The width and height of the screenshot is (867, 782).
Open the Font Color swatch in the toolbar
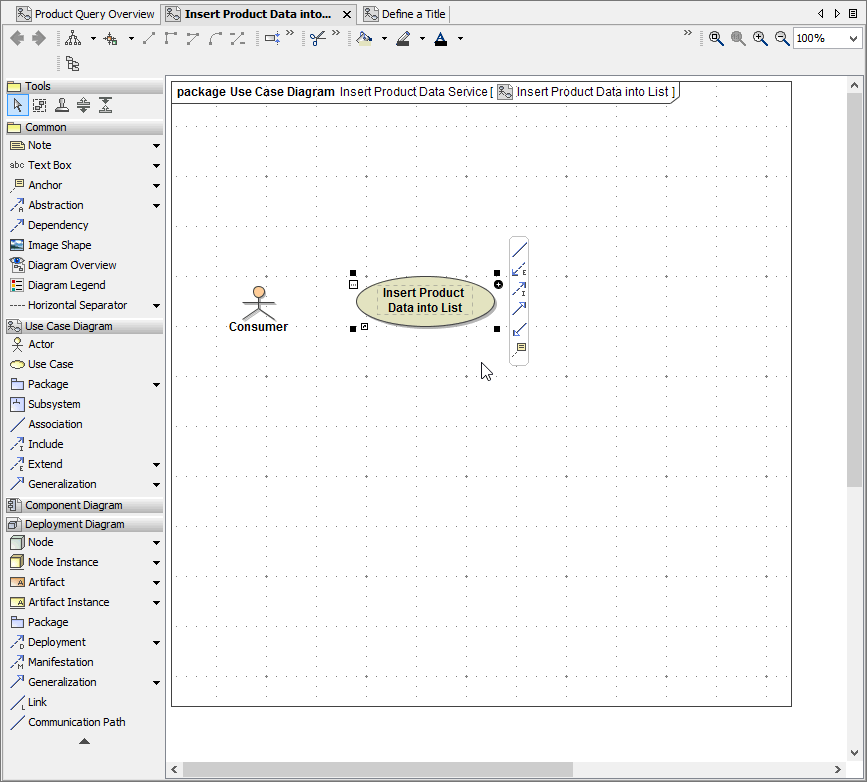pos(440,38)
